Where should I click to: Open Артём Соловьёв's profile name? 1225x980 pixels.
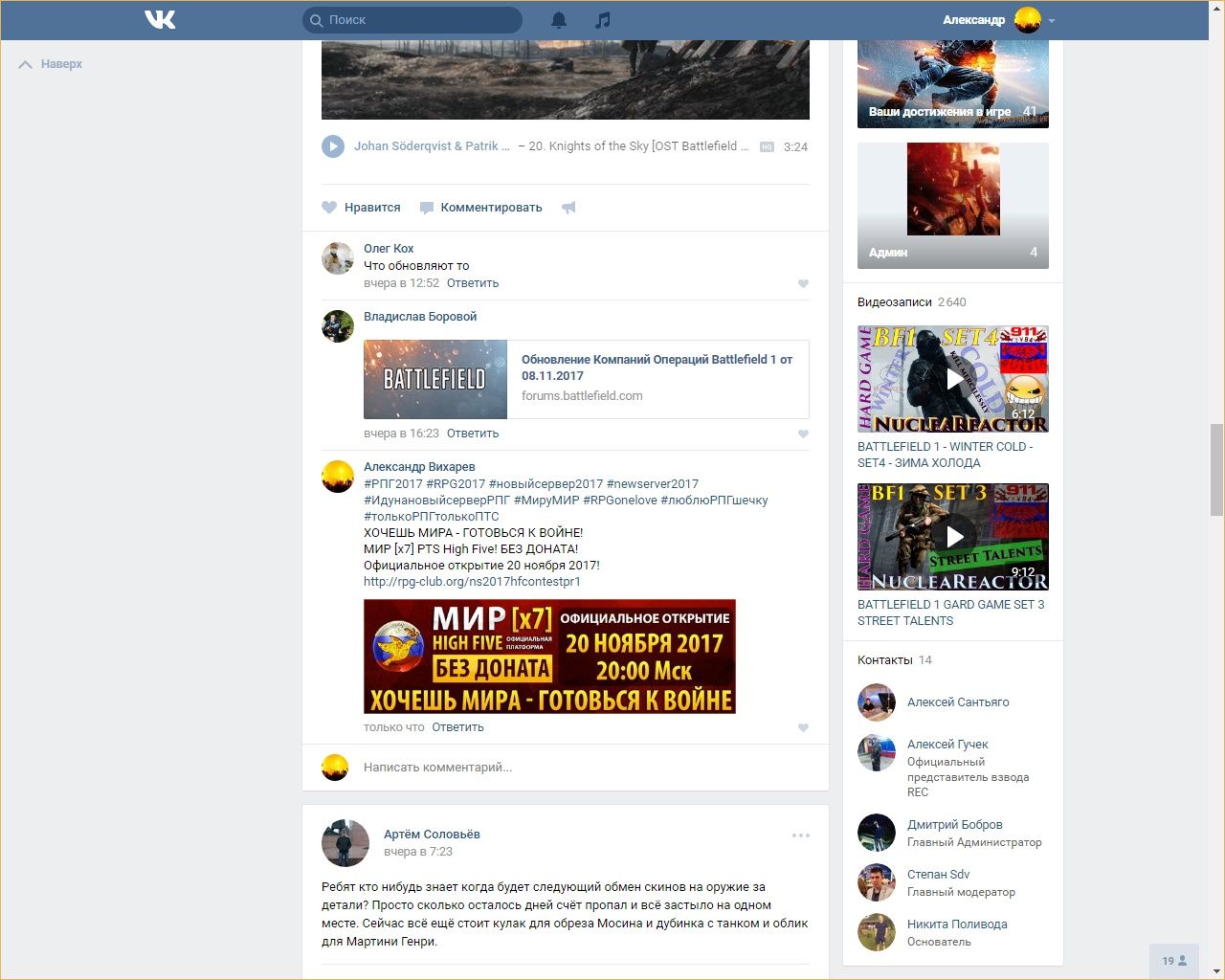(x=432, y=835)
